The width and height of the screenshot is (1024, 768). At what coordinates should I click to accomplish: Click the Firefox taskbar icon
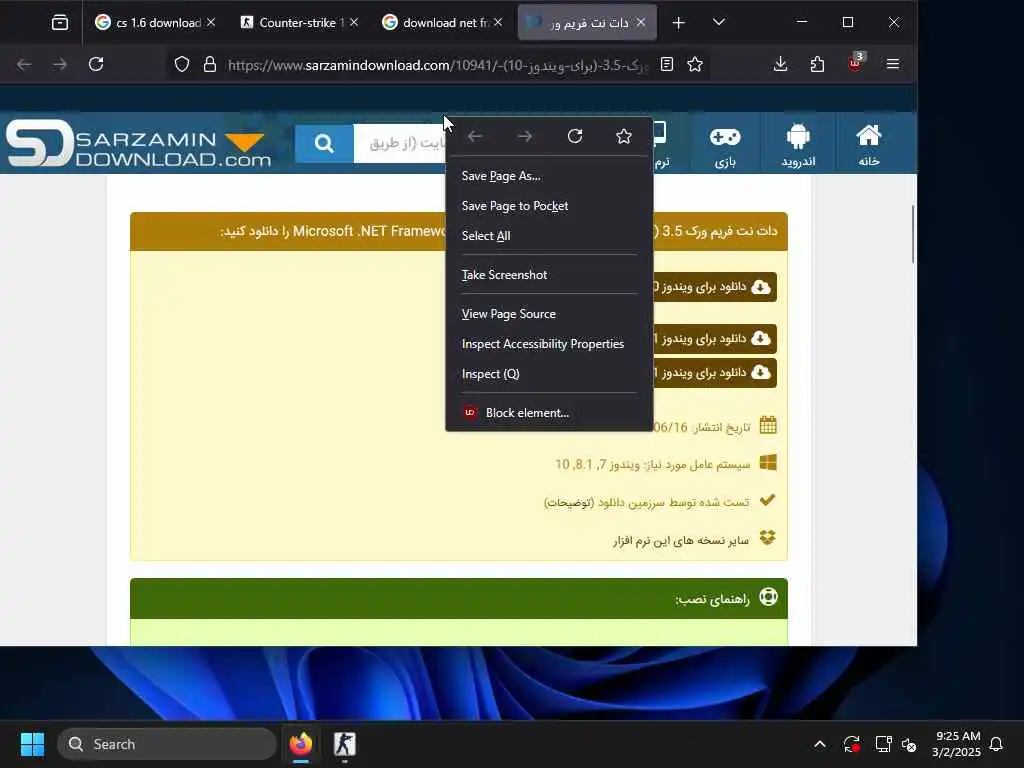pos(301,744)
